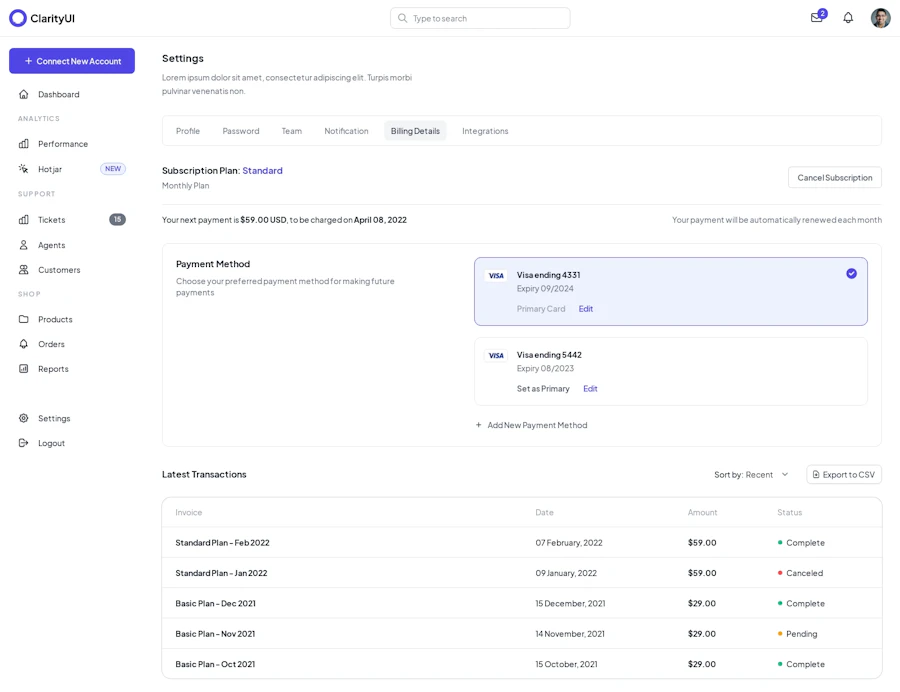
Task: Click the ClarityUI logo icon
Action: click(x=18, y=18)
